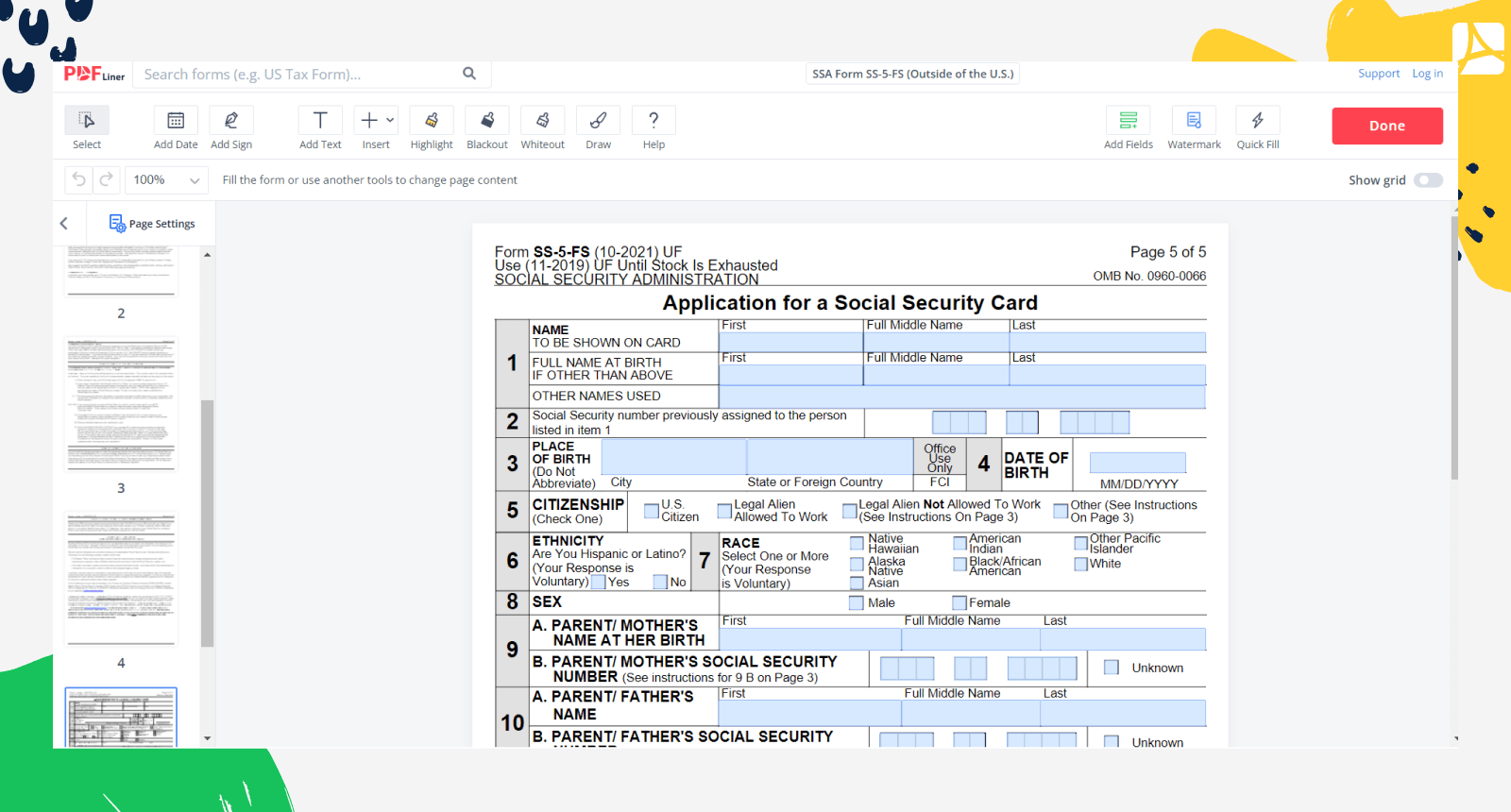Select the page 3 thumbnail
This screenshot has width=1511, height=812.
(121, 404)
